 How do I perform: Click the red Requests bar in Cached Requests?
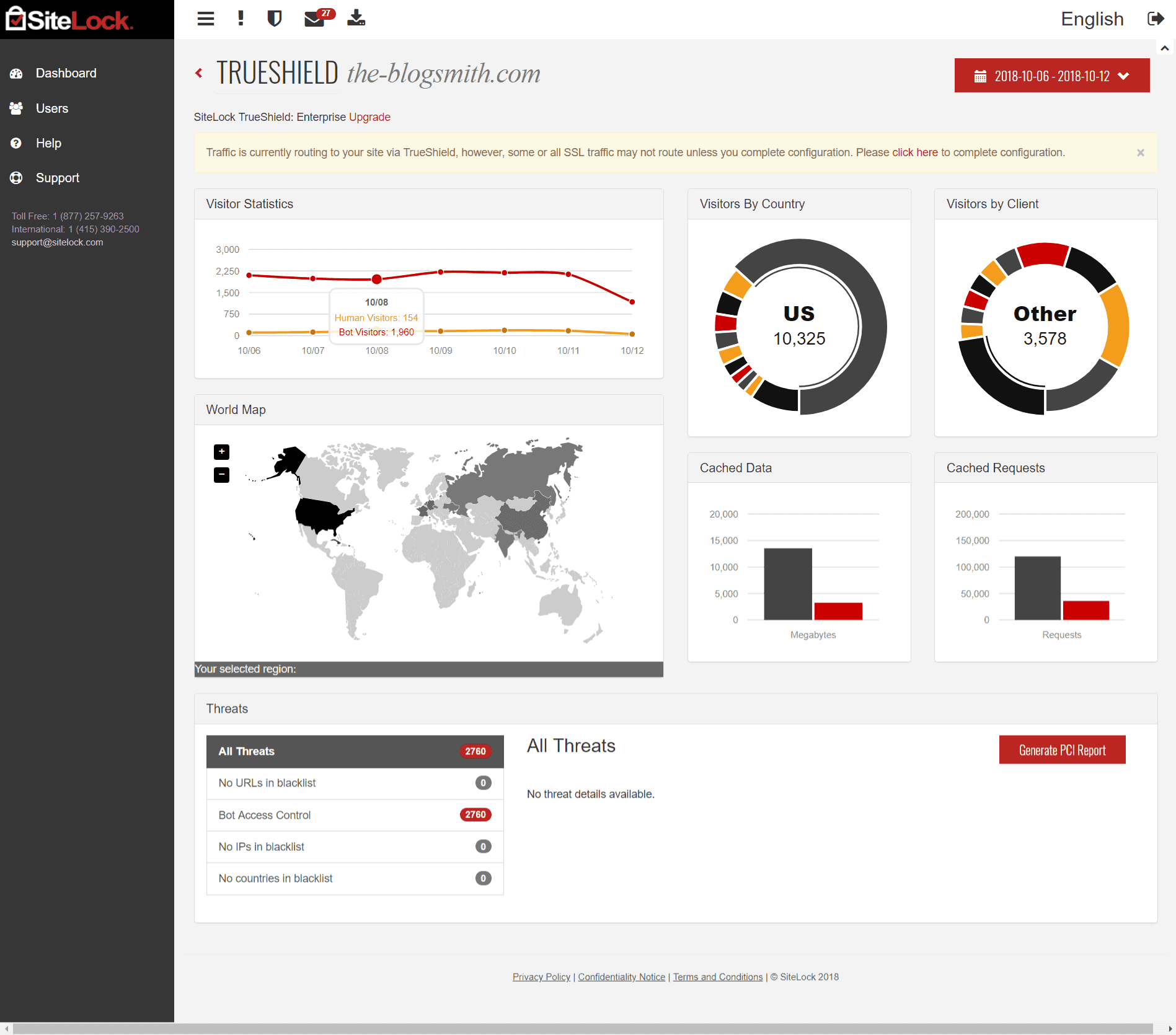tap(1085, 610)
